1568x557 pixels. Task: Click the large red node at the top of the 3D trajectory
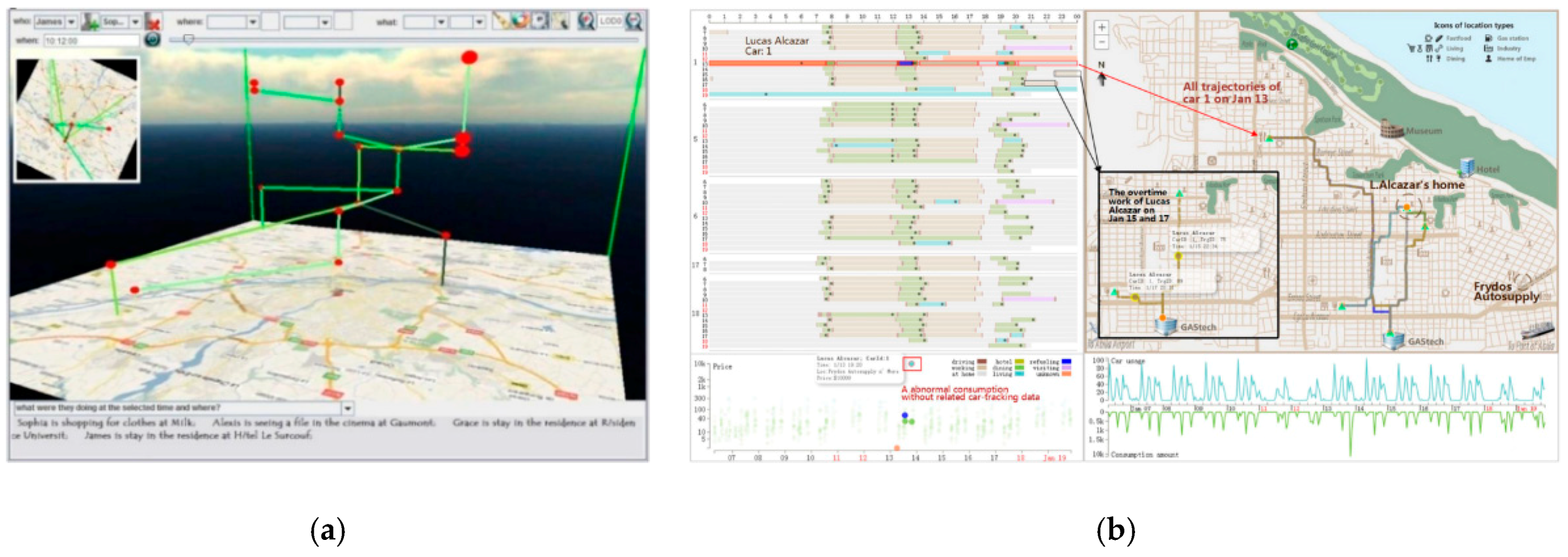tap(469, 58)
